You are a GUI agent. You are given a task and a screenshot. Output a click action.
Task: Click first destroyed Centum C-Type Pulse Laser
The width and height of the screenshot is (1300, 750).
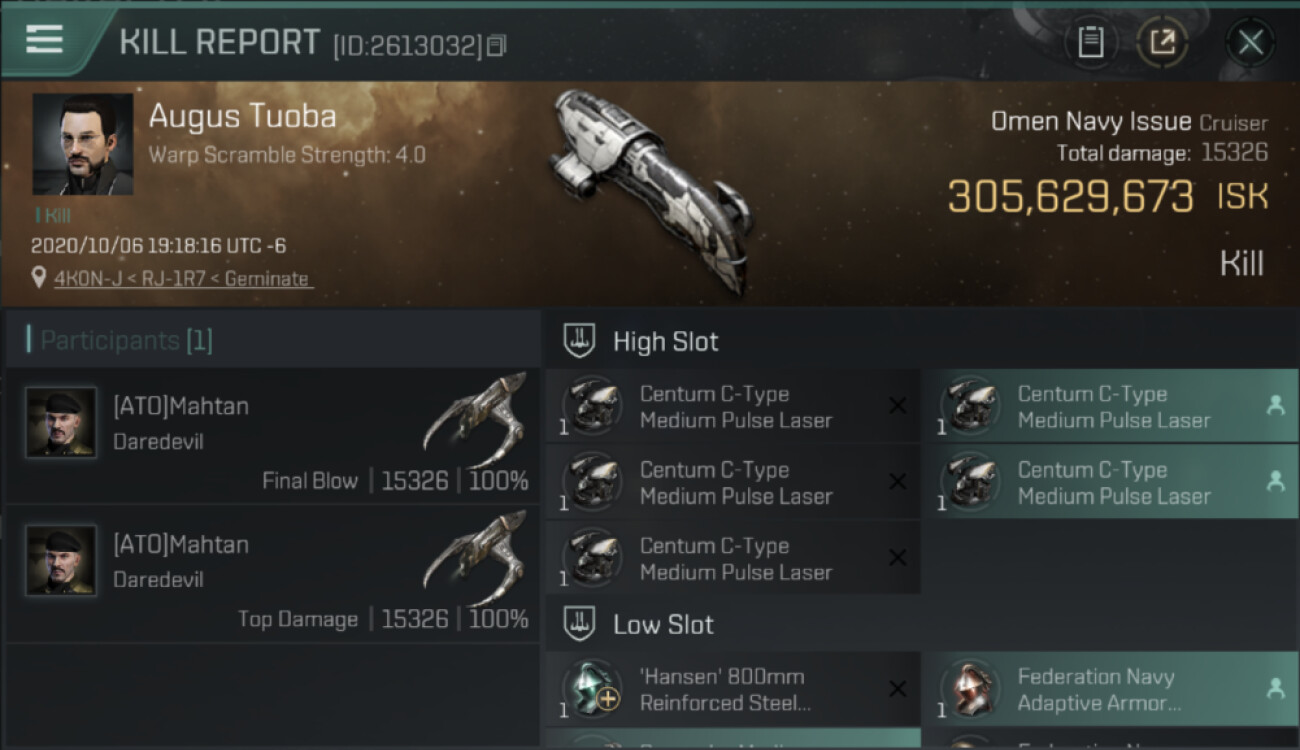click(x=732, y=407)
